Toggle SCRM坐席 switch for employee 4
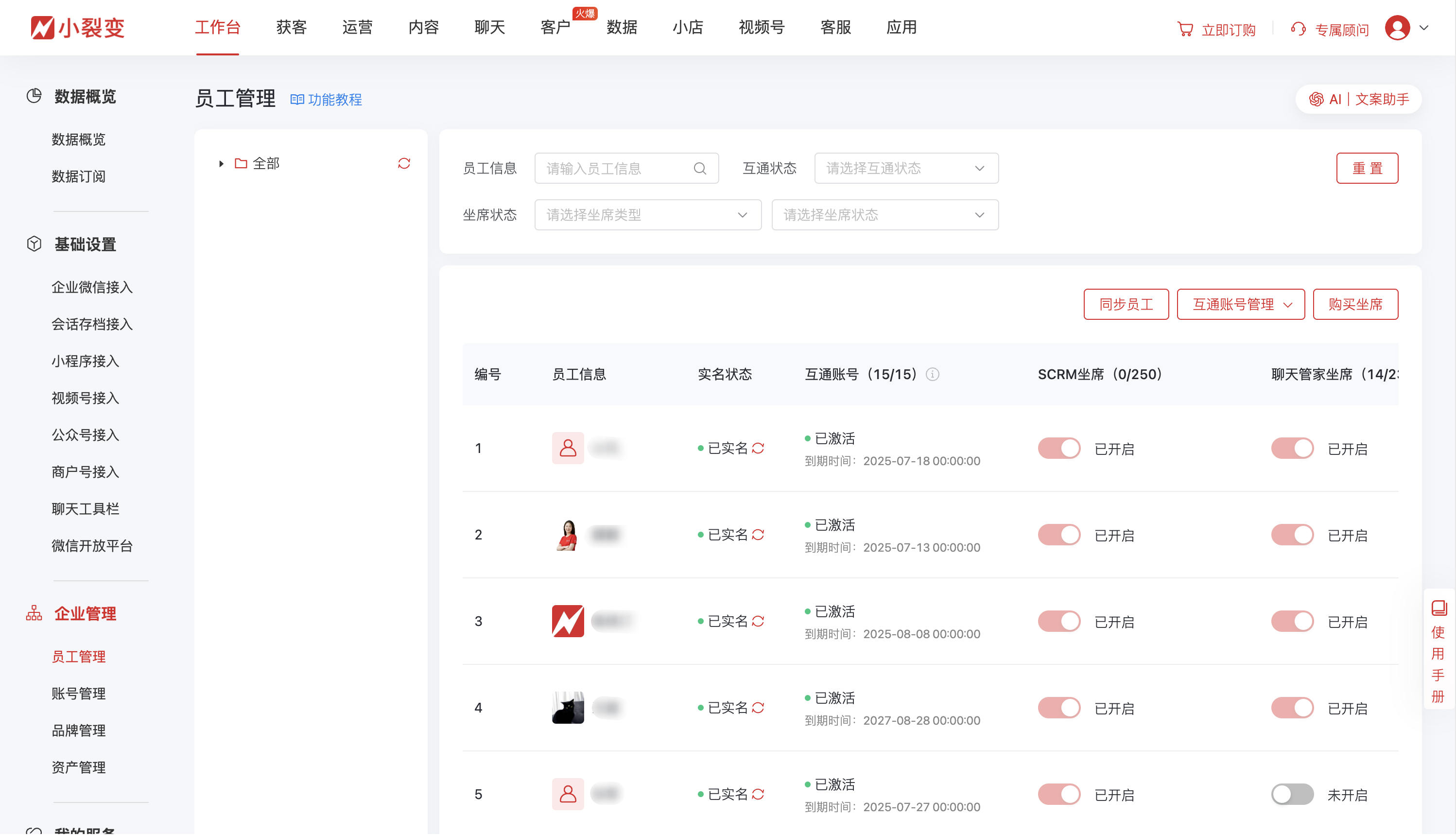 click(1058, 708)
